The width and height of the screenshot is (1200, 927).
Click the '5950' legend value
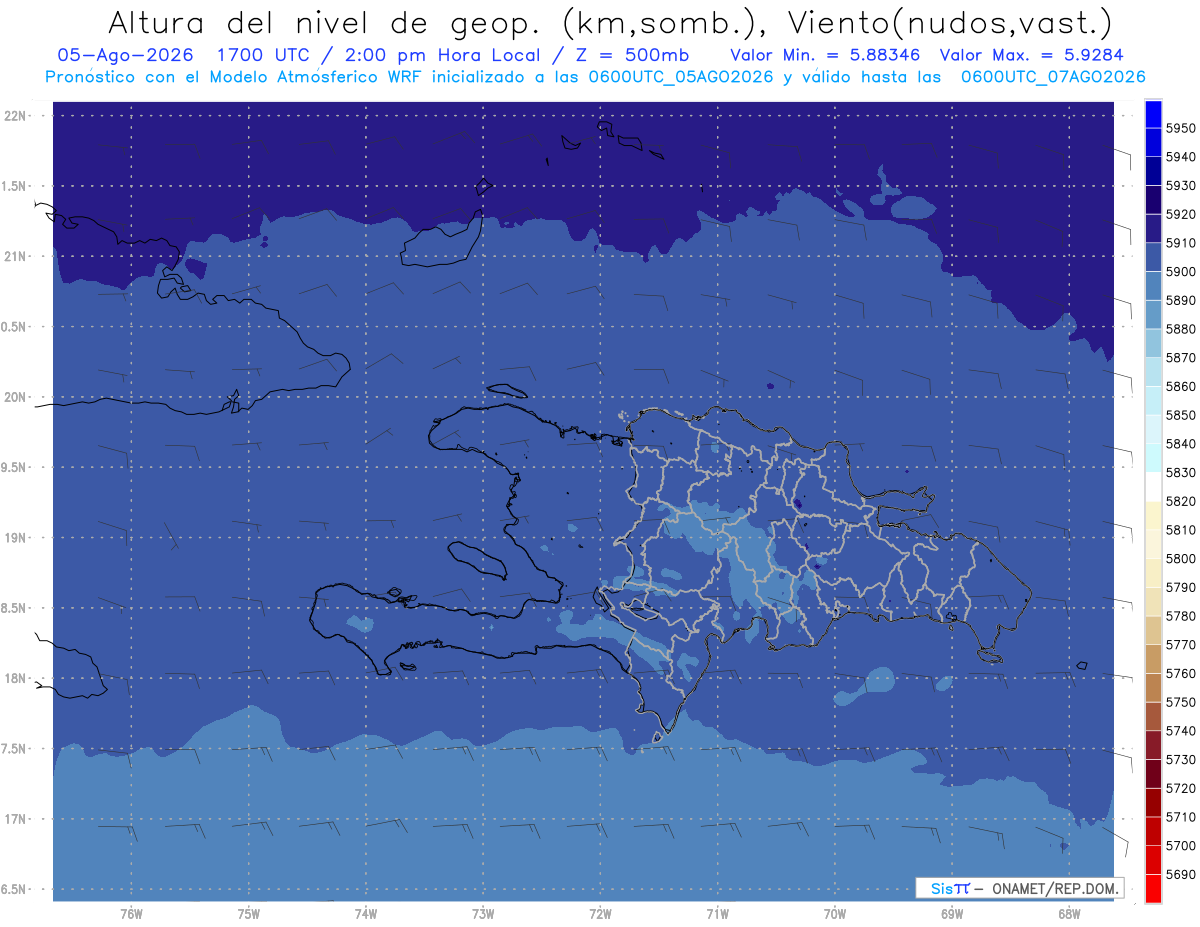tap(1181, 128)
